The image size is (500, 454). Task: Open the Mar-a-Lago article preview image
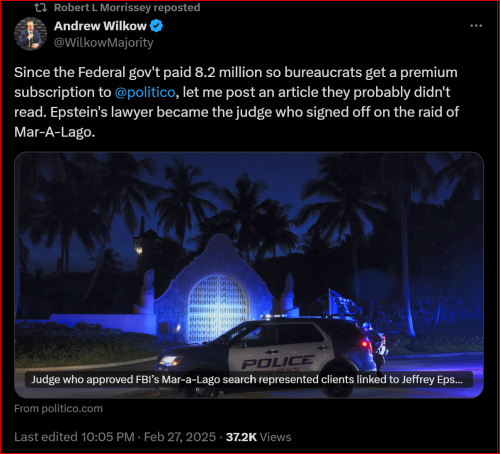[249, 275]
